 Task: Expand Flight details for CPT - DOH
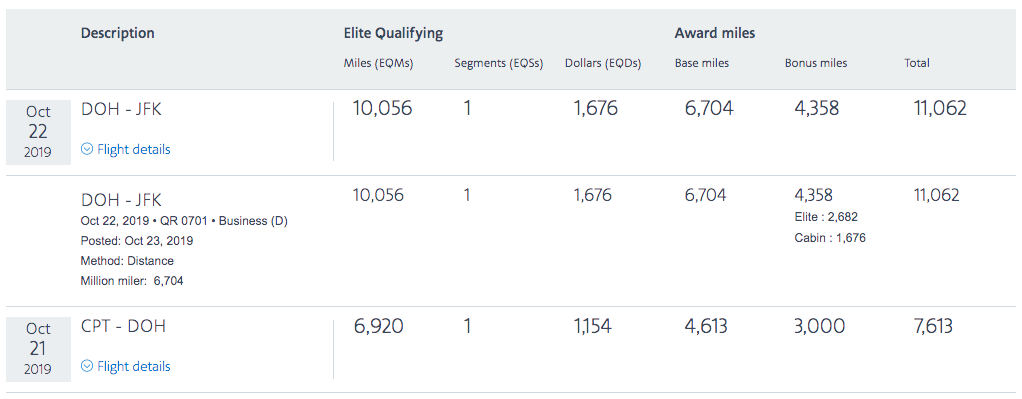pos(126,366)
